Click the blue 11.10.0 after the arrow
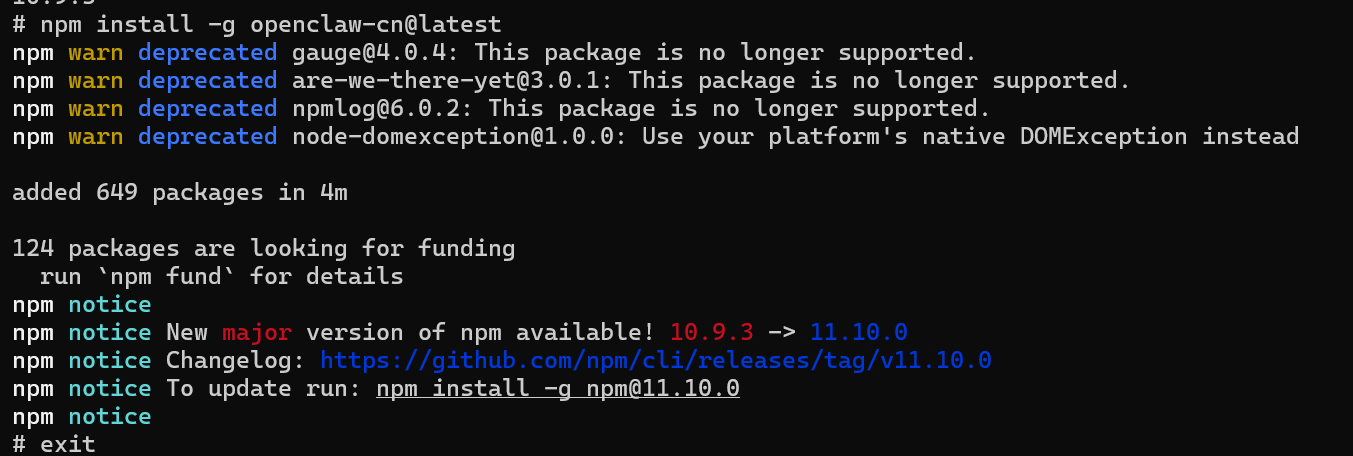 click(x=858, y=332)
